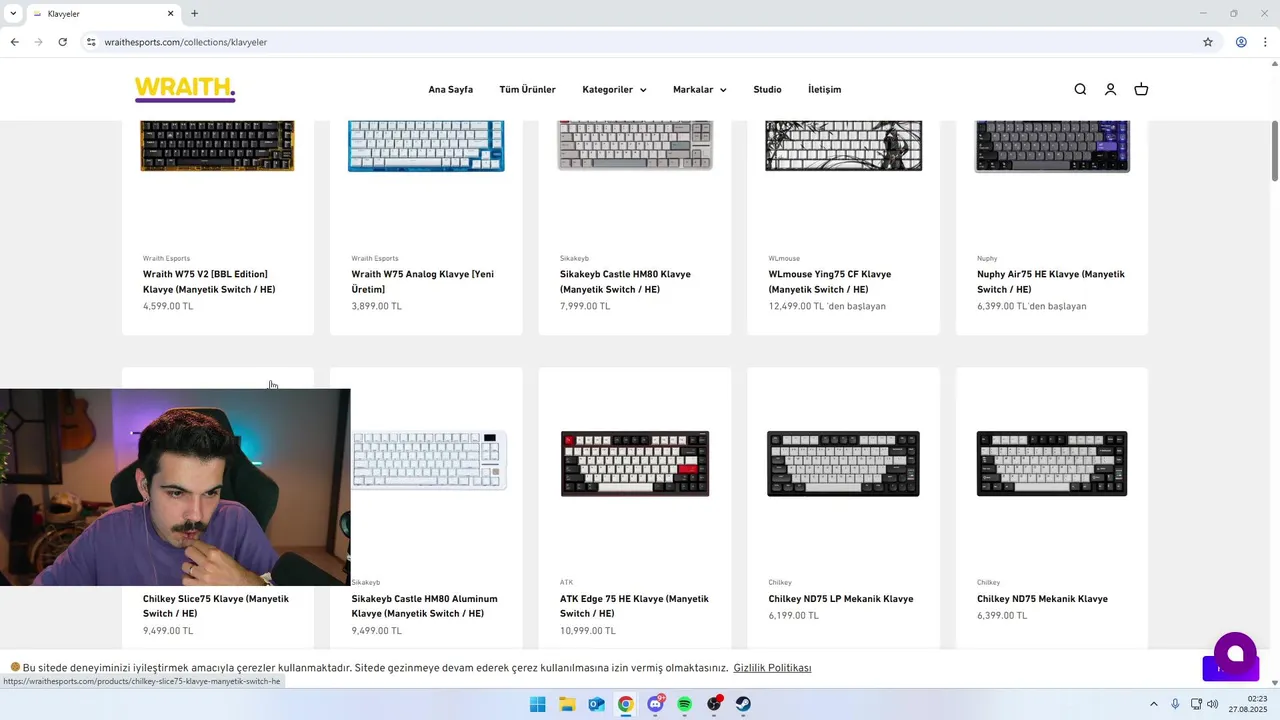
Task: Open Chilkey ND75 LP Mekanik Klavye
Action: coord(841,599)
